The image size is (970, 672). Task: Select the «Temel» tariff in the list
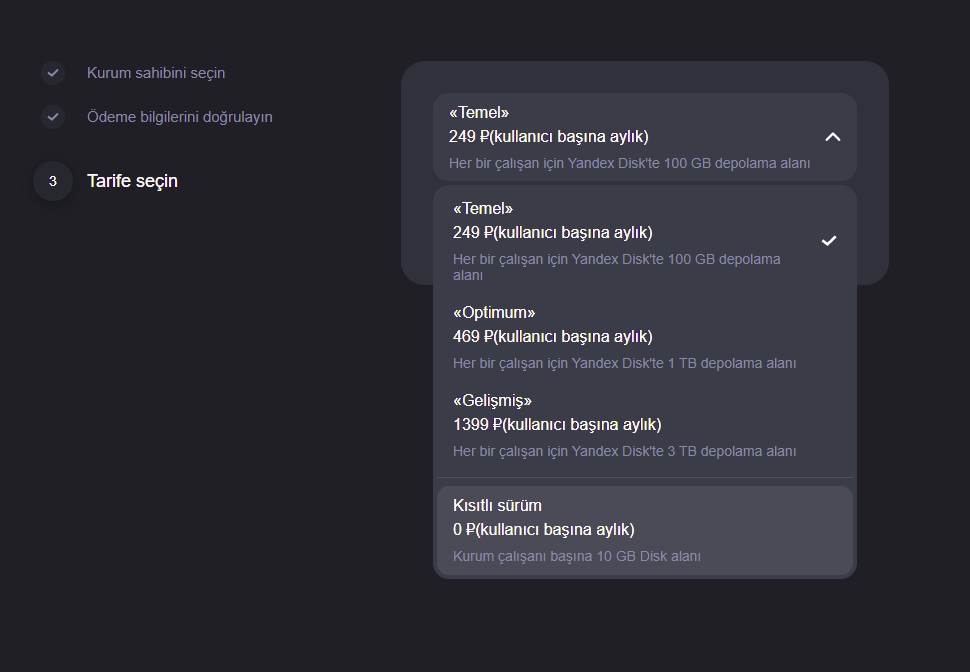tap(645, 241)
